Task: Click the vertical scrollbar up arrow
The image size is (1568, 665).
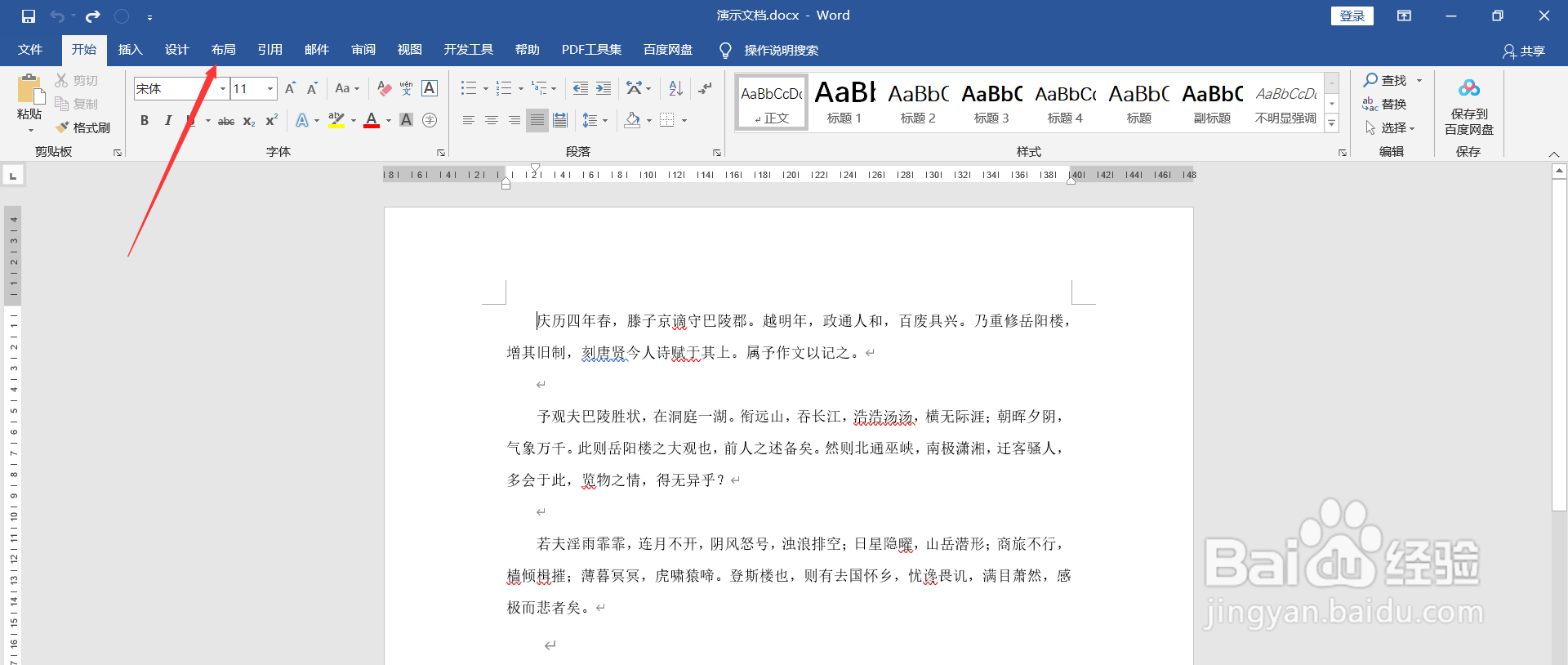Action: (1559, 172)
